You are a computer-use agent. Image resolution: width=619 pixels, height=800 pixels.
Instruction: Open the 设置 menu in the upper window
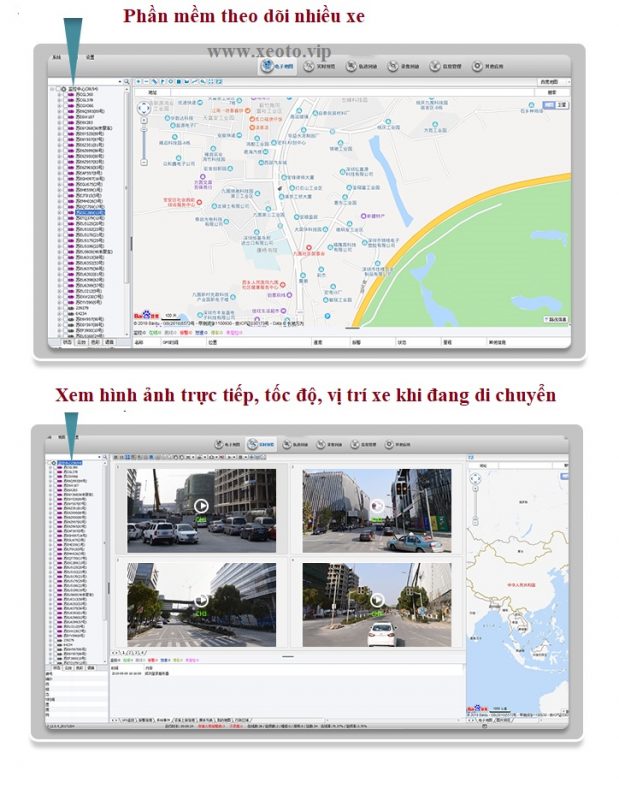(90, 57)
